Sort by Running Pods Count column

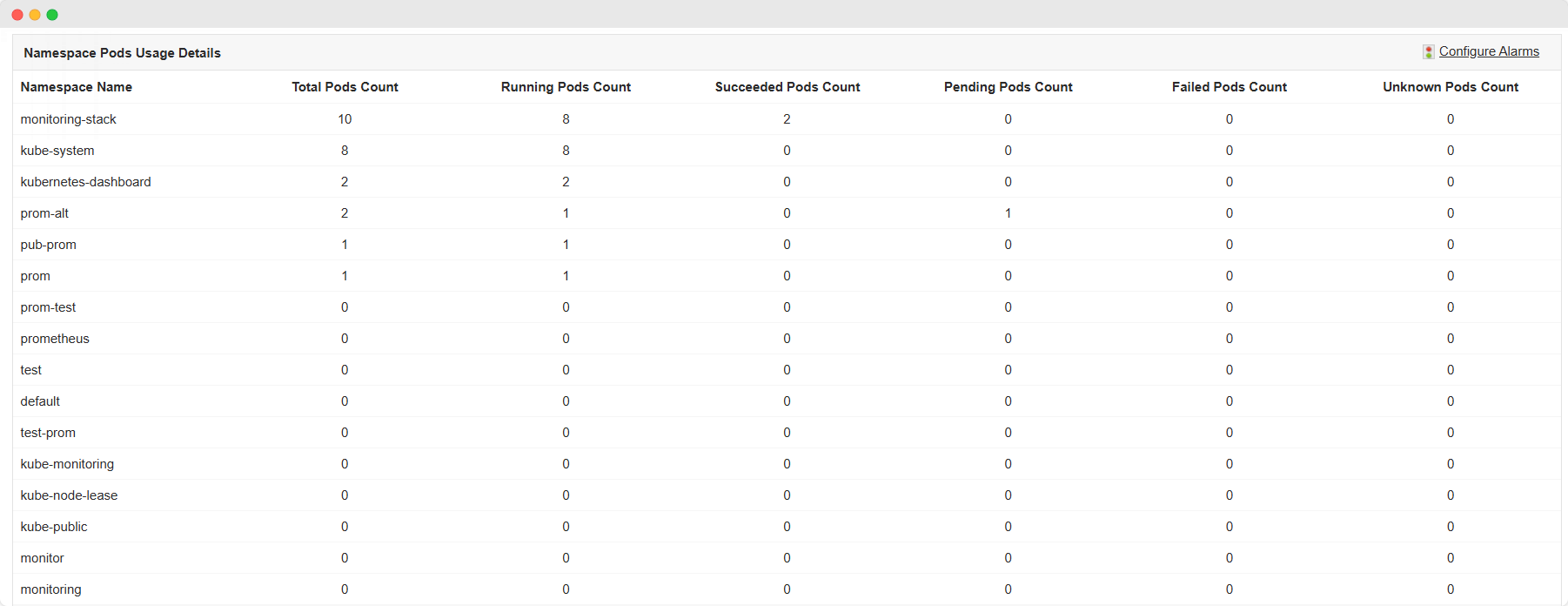click(x=566, y=87)
